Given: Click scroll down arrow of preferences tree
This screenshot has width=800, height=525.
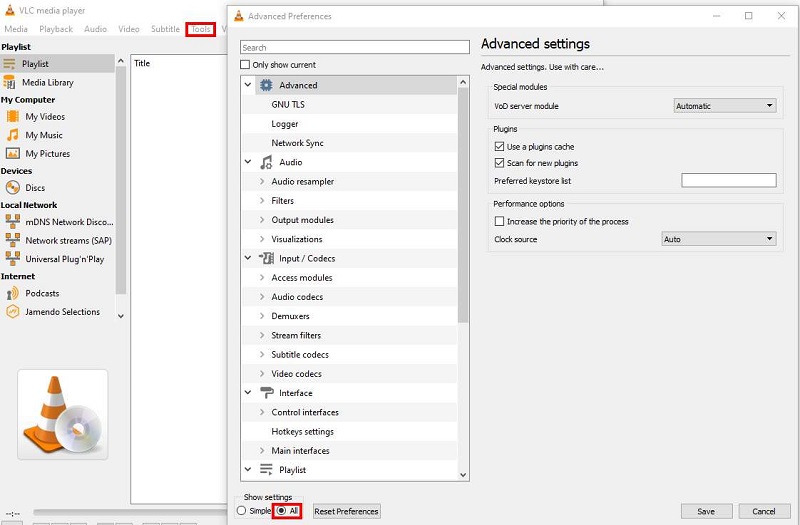Looking at the screenshot, I should 463,475.
